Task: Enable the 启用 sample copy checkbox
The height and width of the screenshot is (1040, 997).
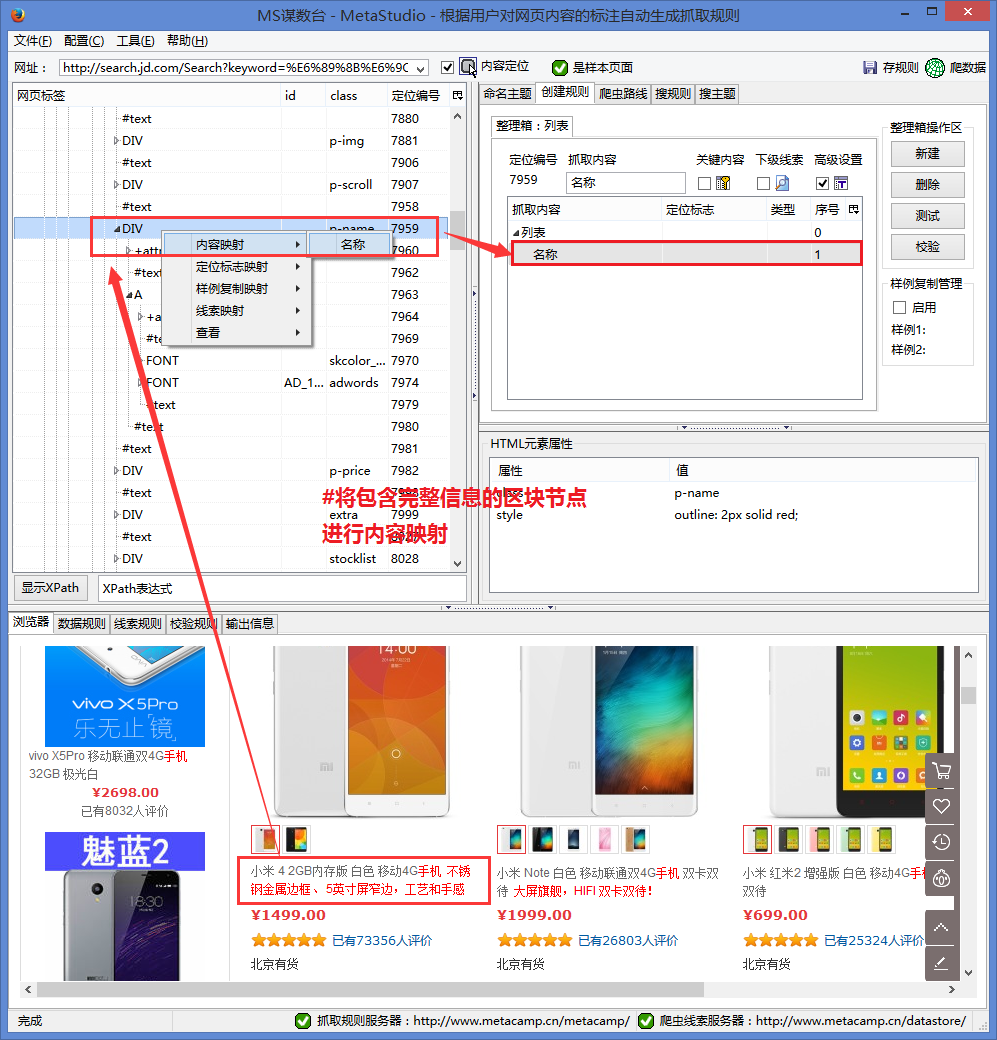Action: point(899,307)
